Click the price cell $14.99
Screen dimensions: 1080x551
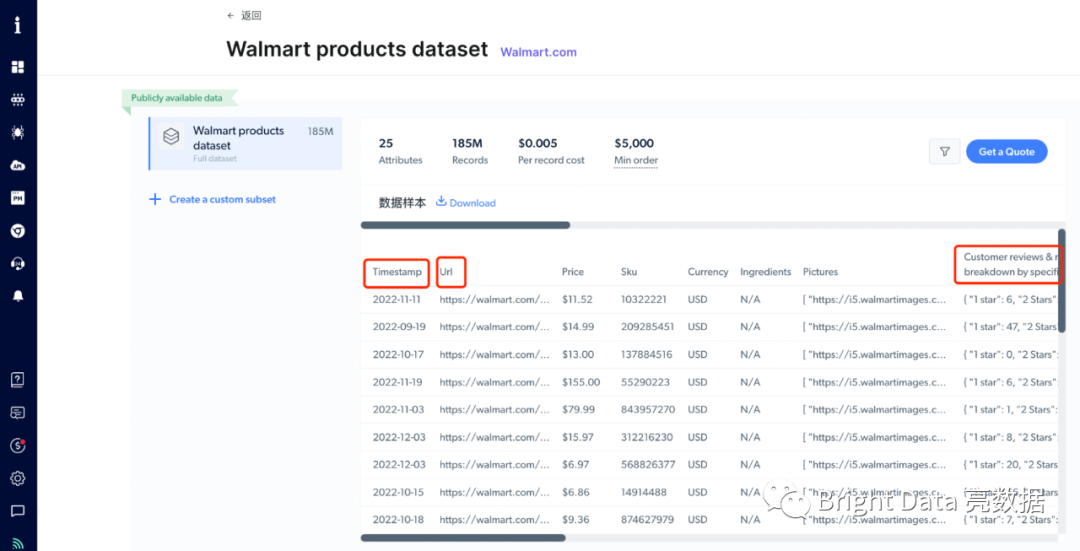pyautogui.click(x=578, y=327)
